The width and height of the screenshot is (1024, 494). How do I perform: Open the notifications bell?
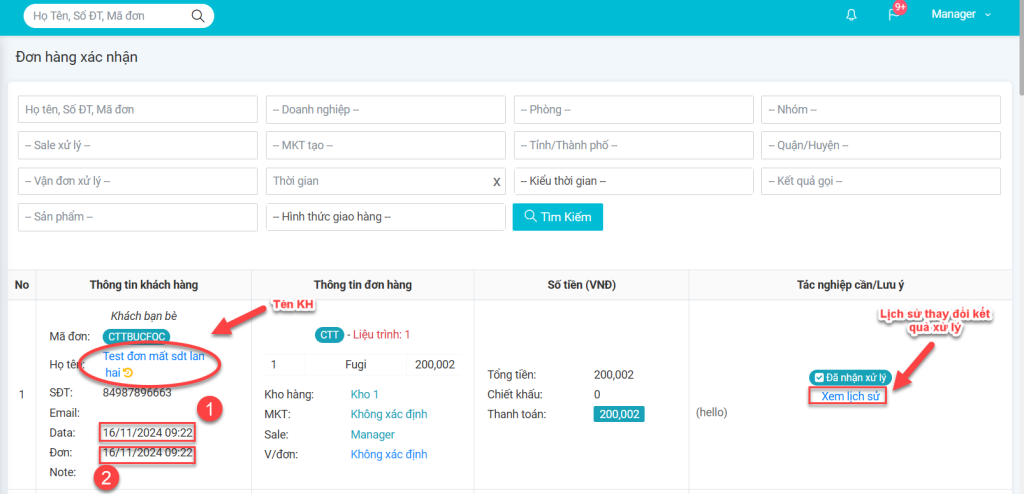coord(851,15)
